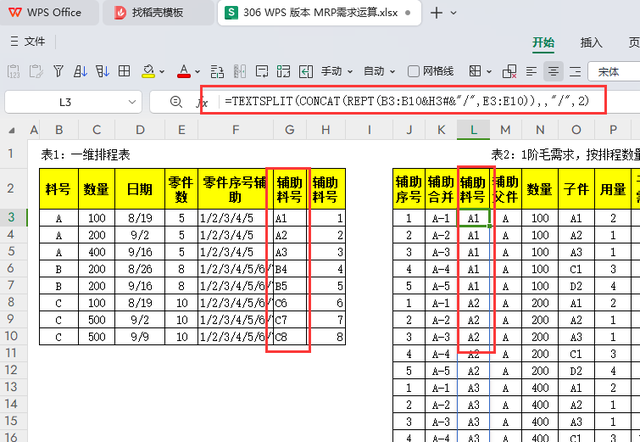Click the TEXTSPLIT formula in formula bar

[x=407, y=100]
